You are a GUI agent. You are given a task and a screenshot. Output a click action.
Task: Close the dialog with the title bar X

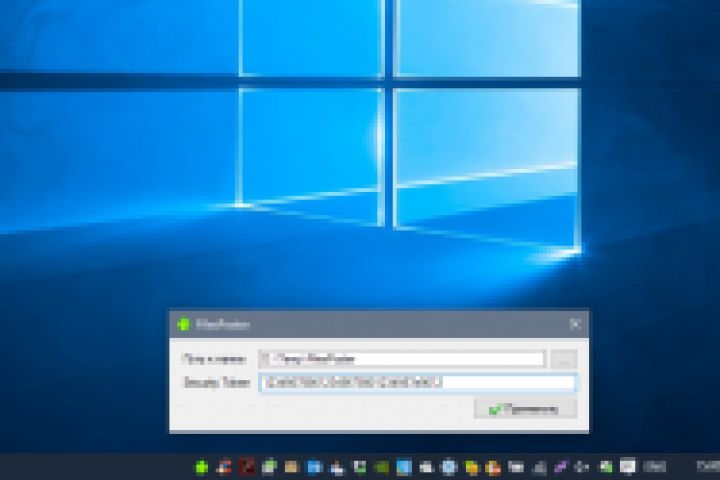[575, 324]
